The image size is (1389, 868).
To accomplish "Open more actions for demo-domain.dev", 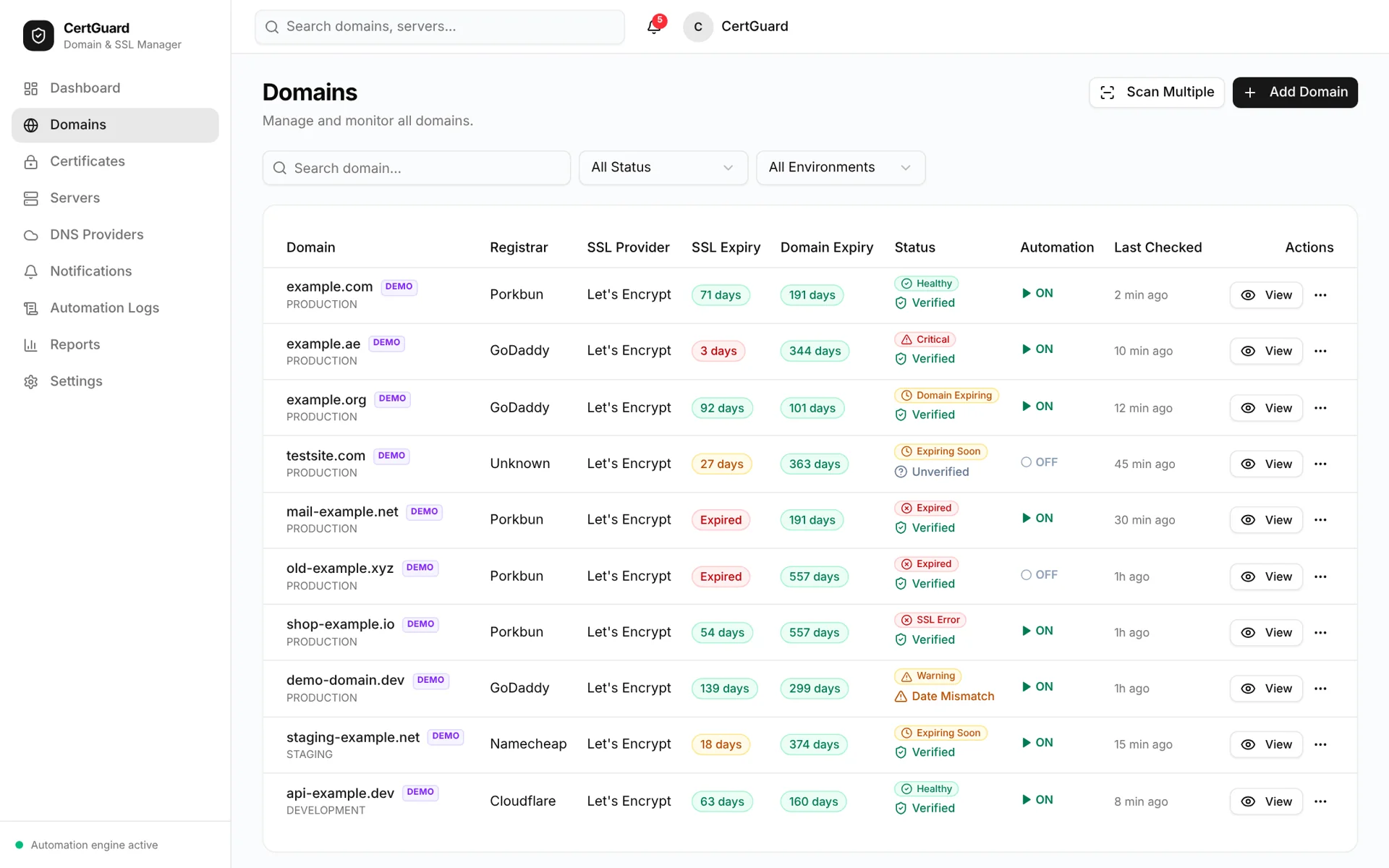I will tap(1320, 689).
